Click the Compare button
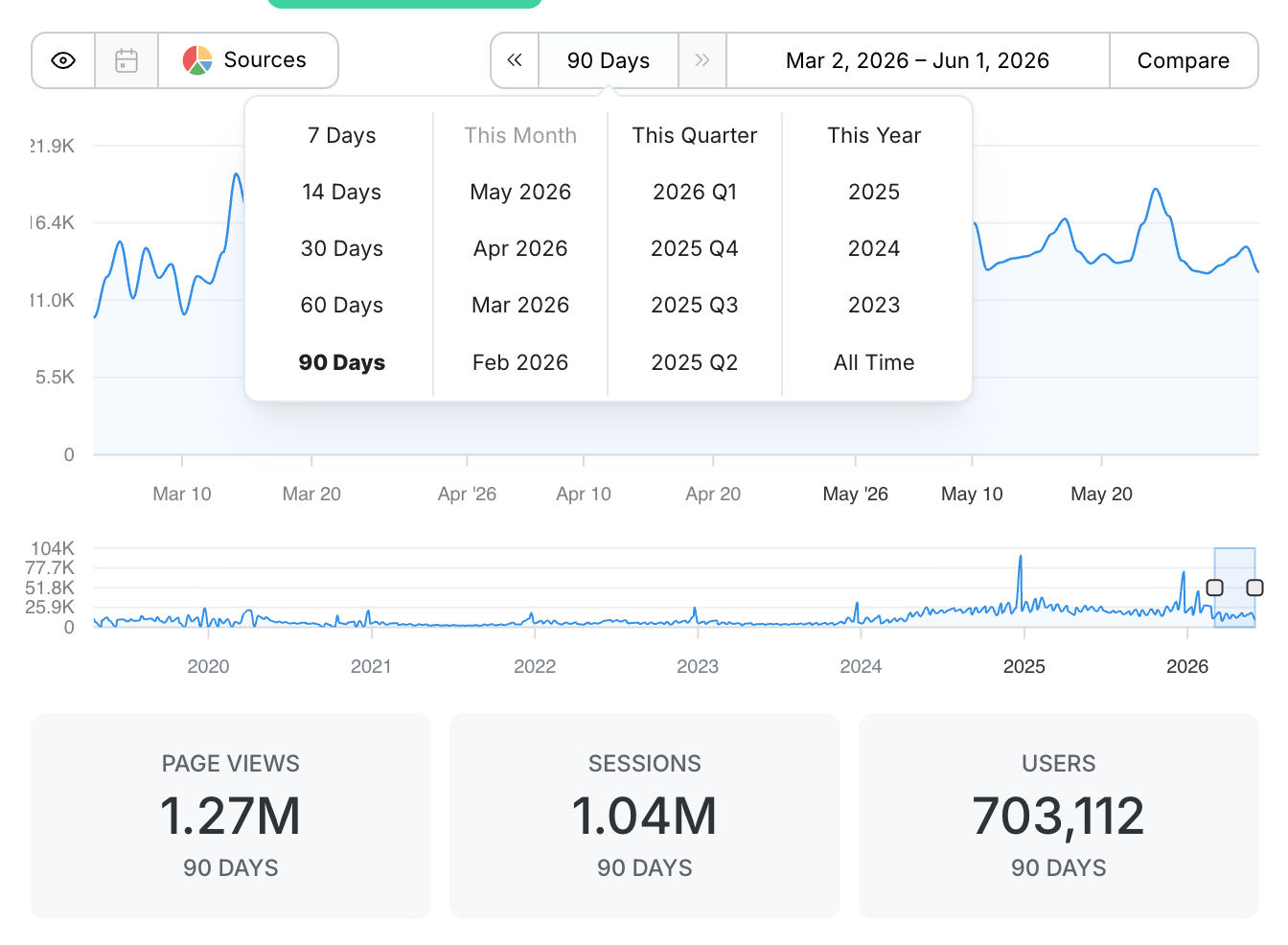This screenshot has width=1288, height=945. tap(1184, 60)
